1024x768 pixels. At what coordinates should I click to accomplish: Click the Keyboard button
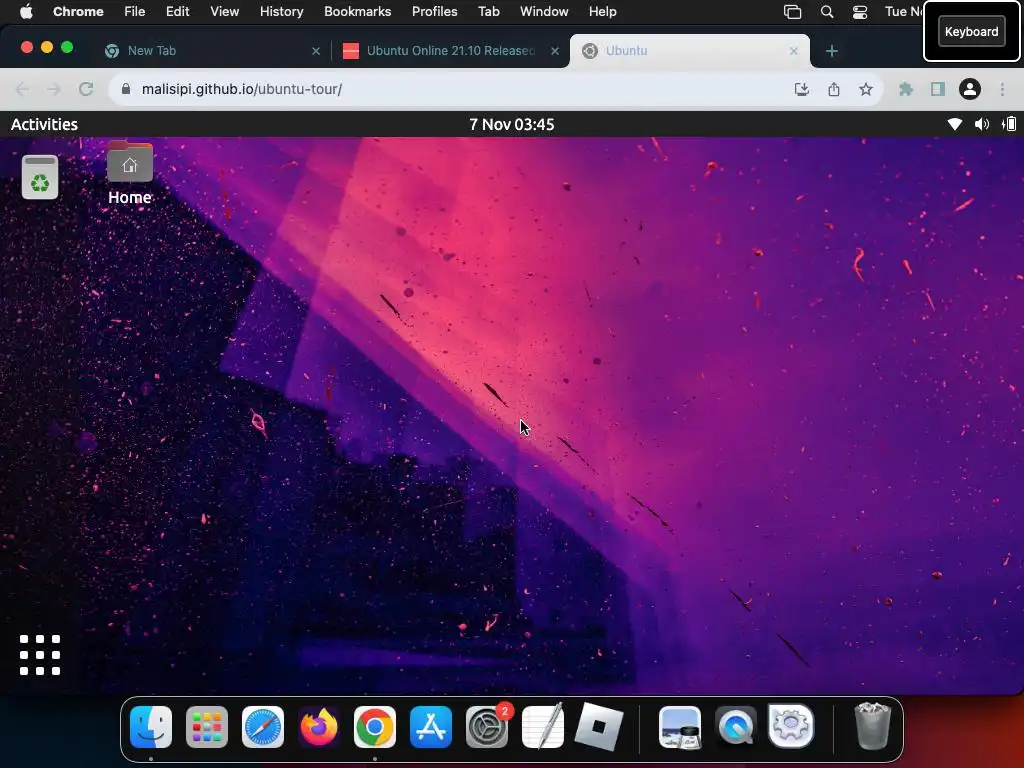coord(971,31)
